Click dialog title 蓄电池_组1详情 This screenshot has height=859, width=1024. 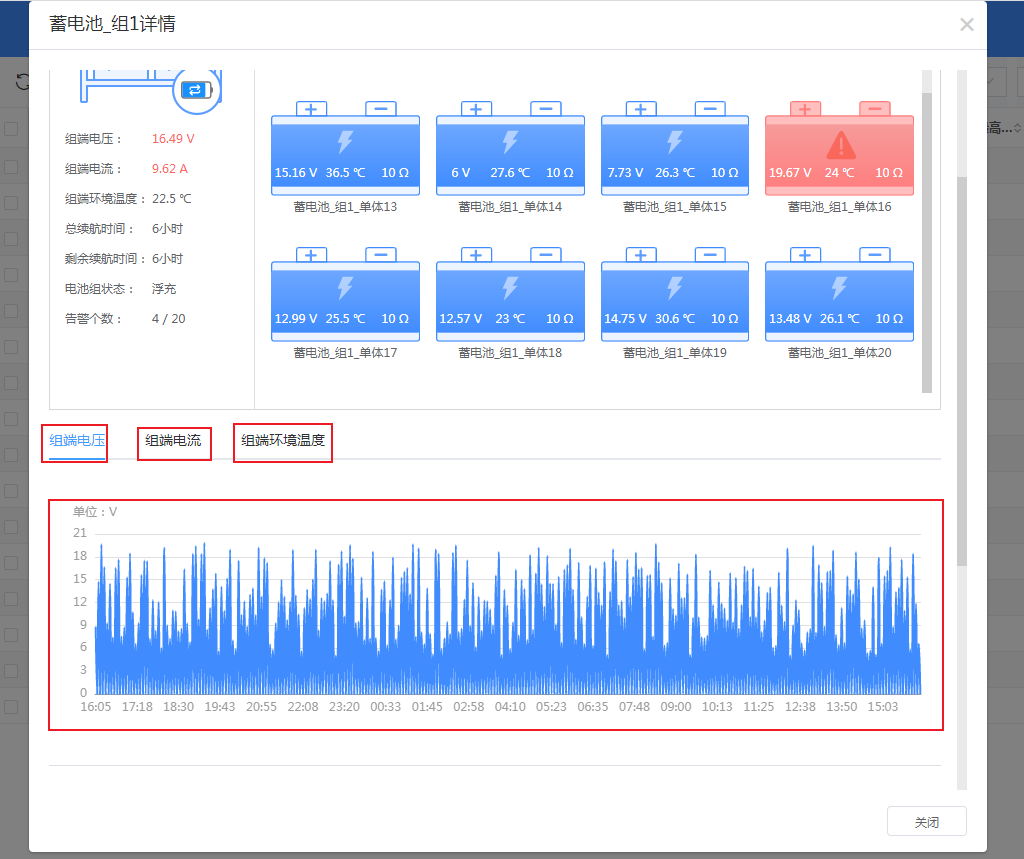(x=112, y=24)
